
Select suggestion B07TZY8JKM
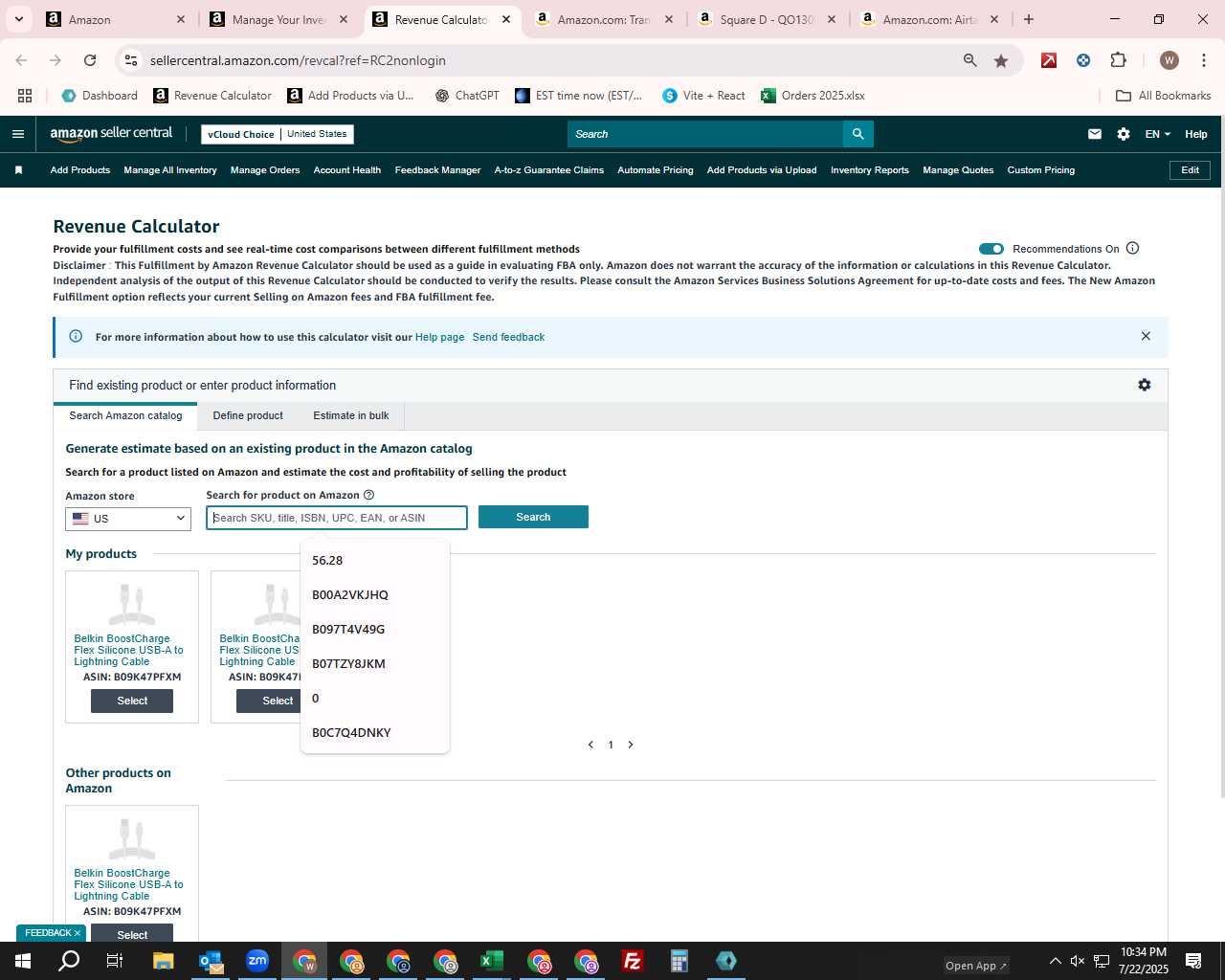(x=374, y=664)
